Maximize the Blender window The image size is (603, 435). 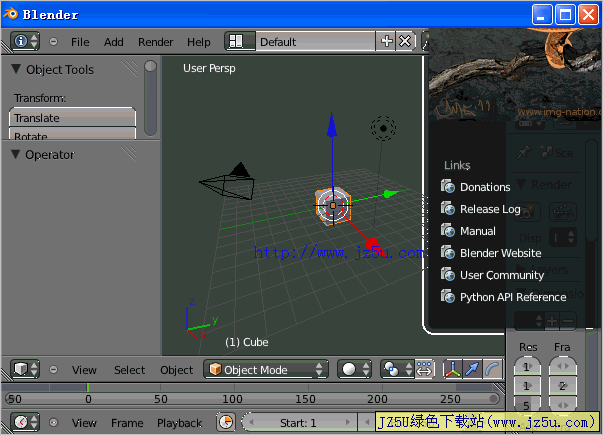click(x=565, y=15)
